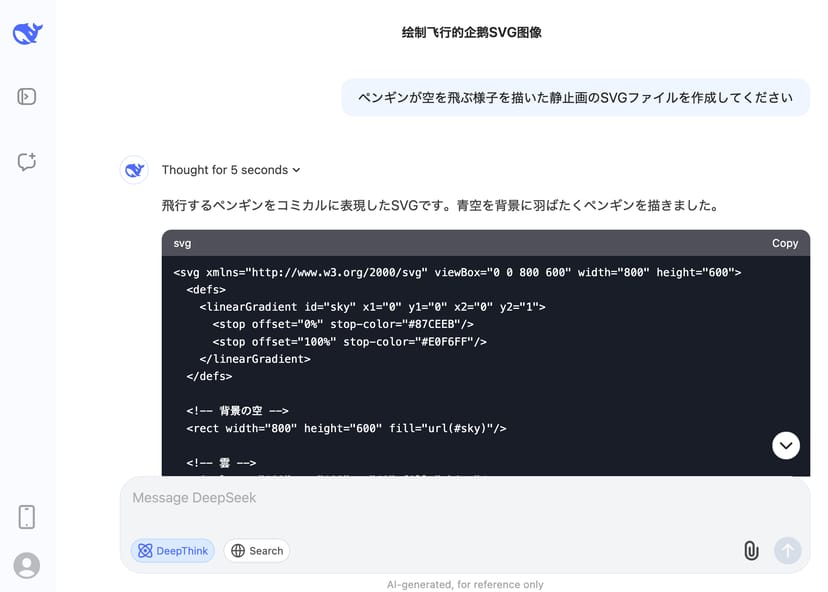Click the svg language label on code block
828x592 pixels.
tap(182, 243)
